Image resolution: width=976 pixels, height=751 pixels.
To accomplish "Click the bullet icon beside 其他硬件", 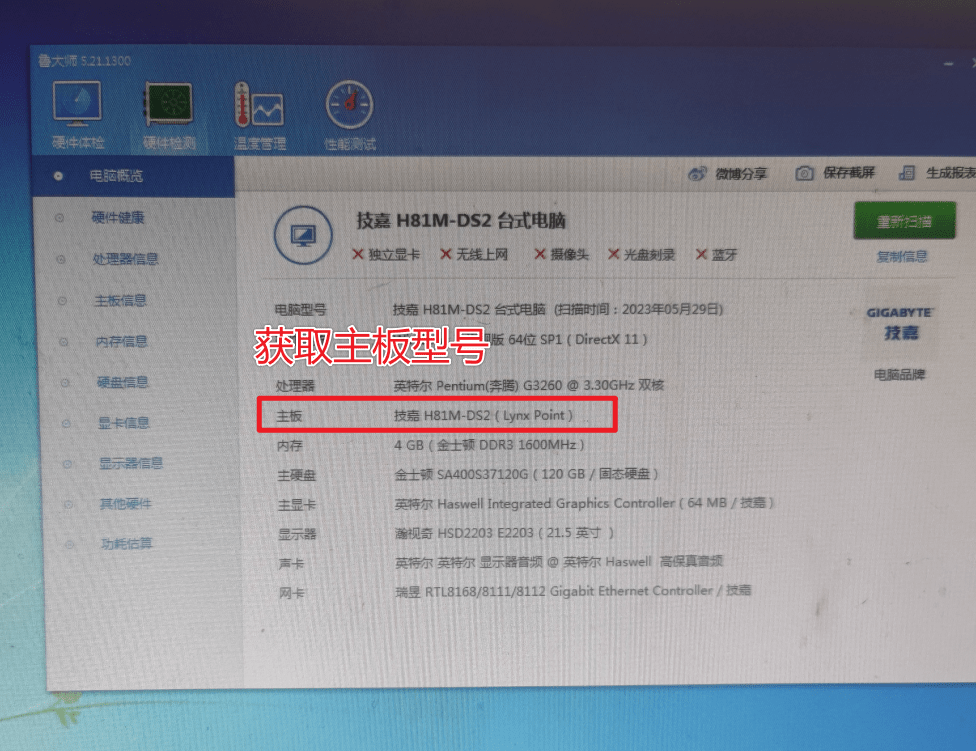I will click(68, 504).
